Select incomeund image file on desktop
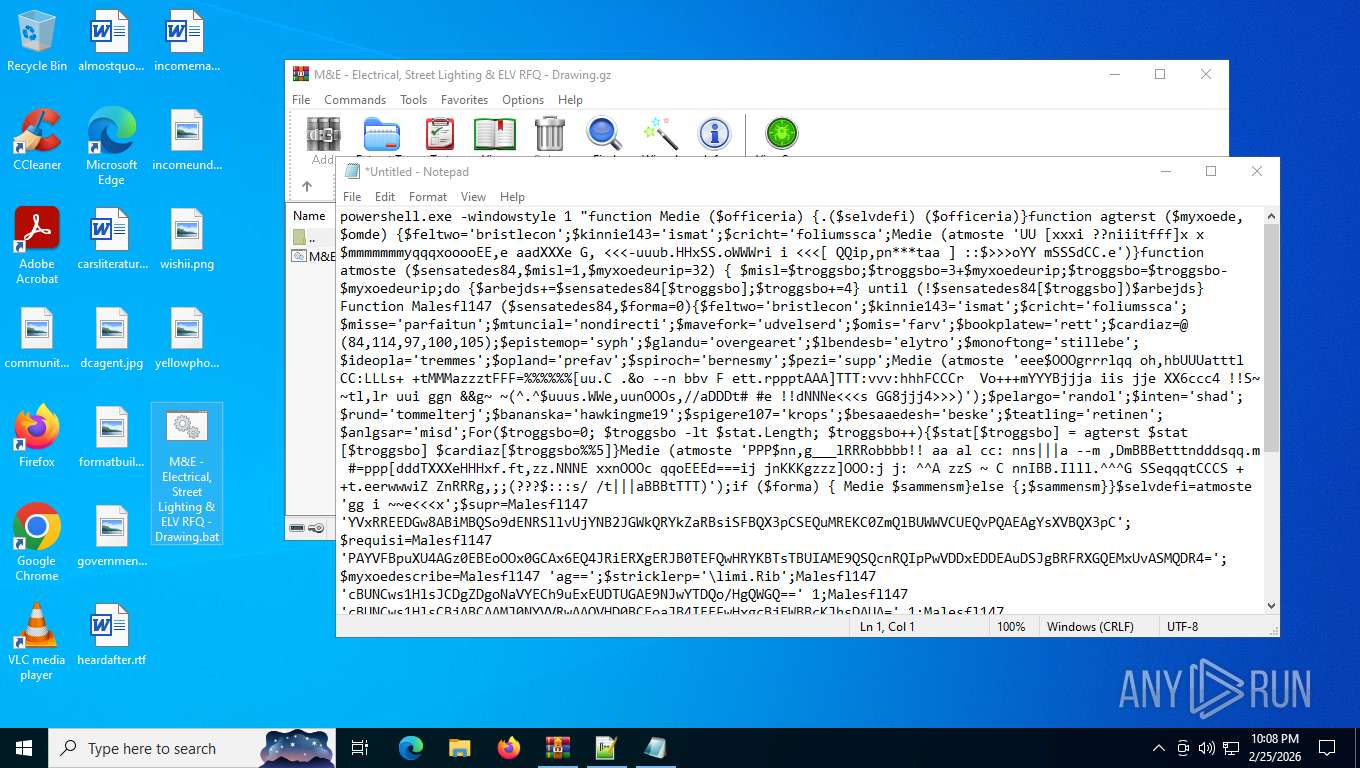The height and width of the screenshot is (768, 1360). point(187,140)
